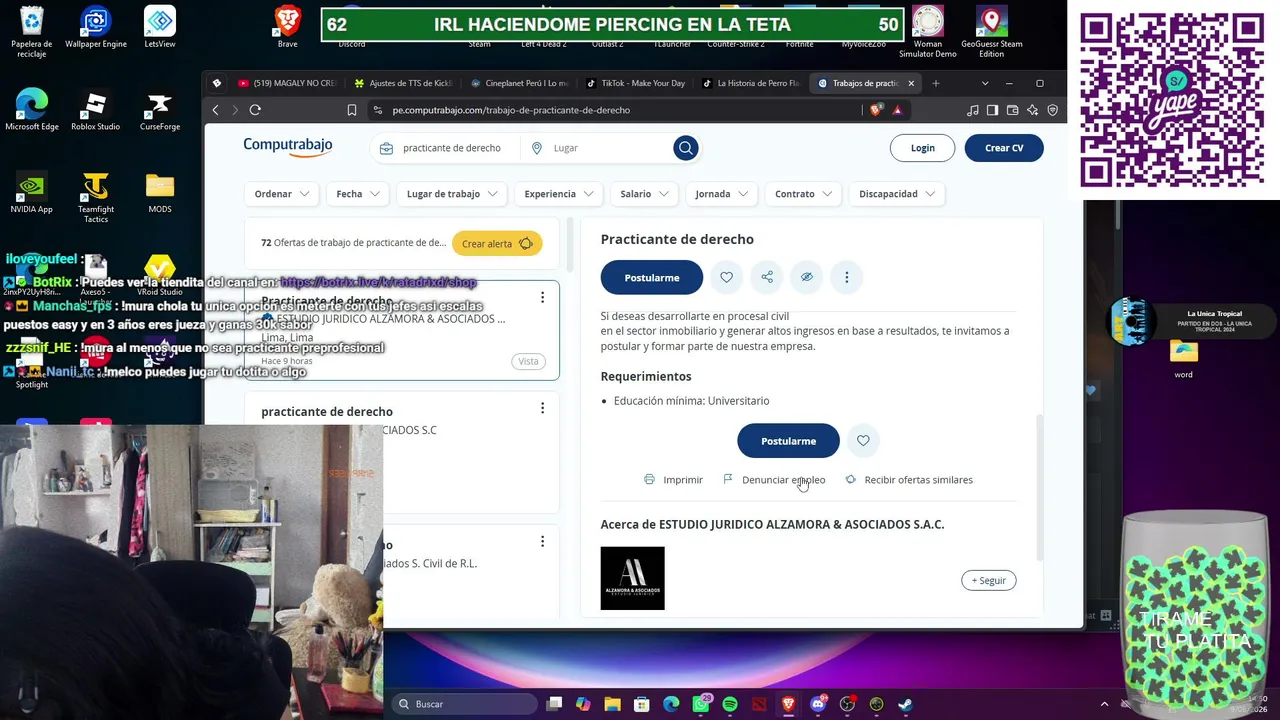Open the Lugar de trabajo filter
Image resolution: width=1280 pixels, height=720 pixels.
point(452,194)
